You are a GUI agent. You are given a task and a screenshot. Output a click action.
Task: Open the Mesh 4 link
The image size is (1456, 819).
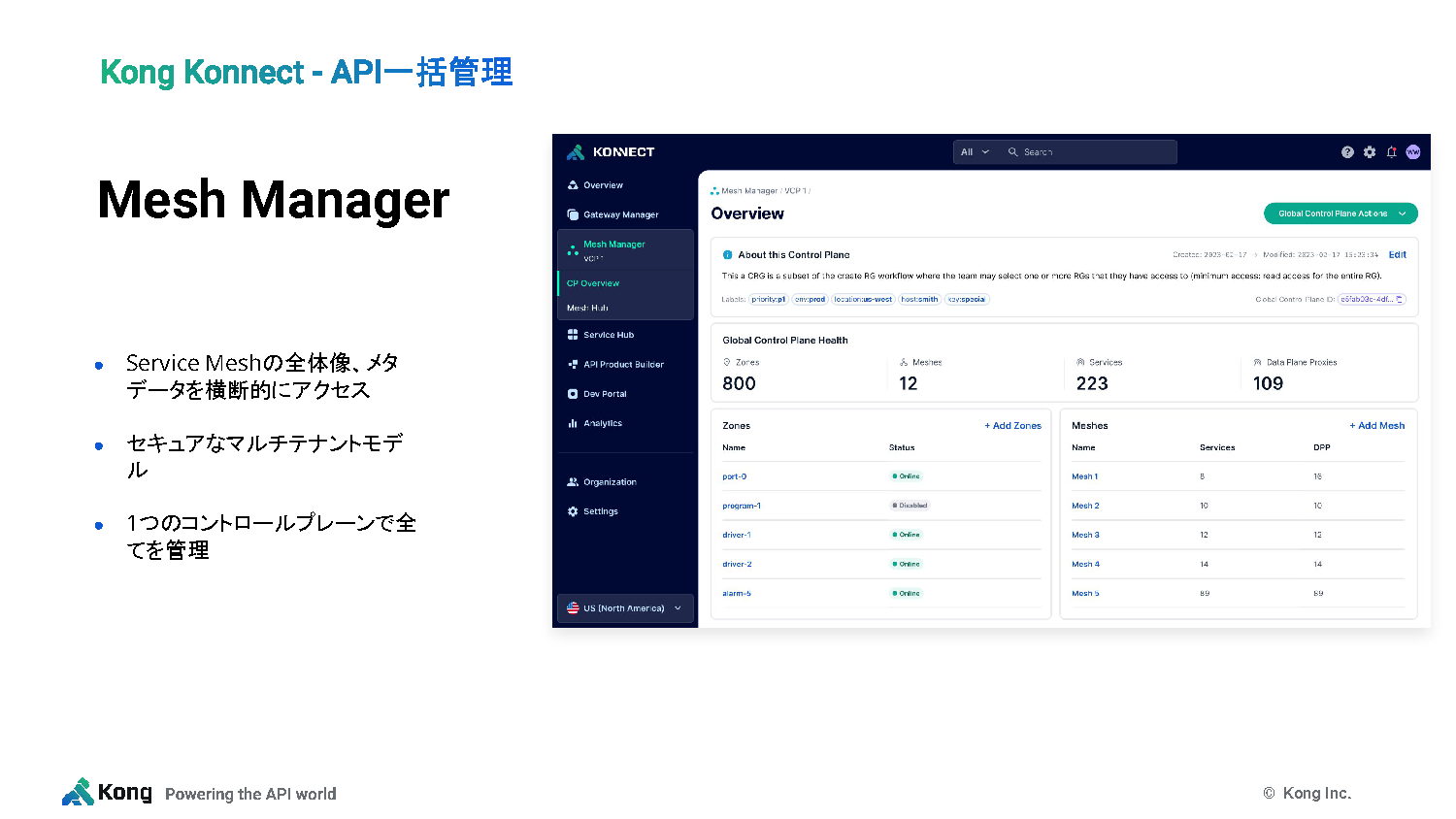[x=1085, y=564]
